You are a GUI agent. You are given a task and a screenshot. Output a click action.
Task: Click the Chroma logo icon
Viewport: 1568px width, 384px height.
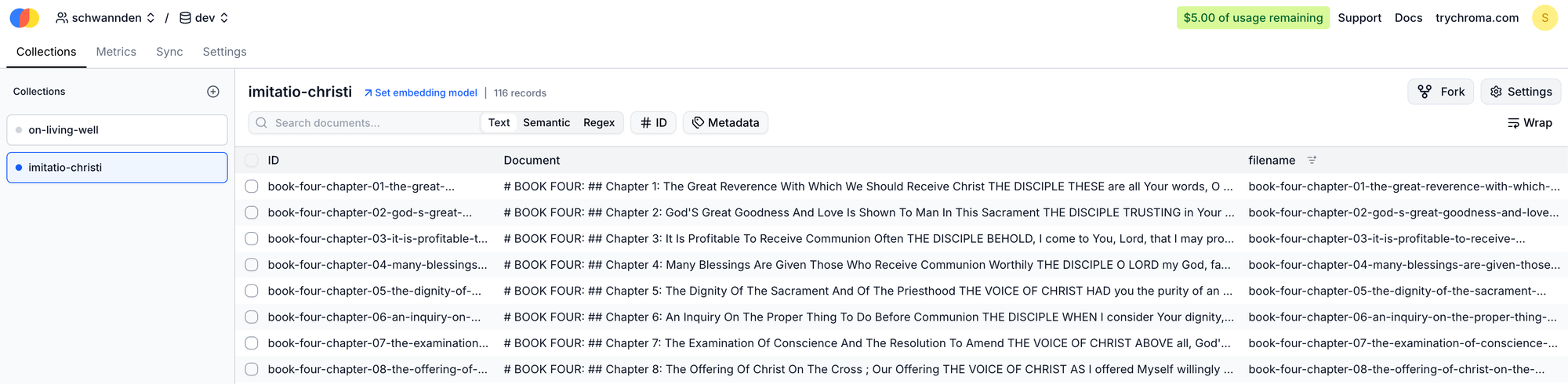[24, 18]
